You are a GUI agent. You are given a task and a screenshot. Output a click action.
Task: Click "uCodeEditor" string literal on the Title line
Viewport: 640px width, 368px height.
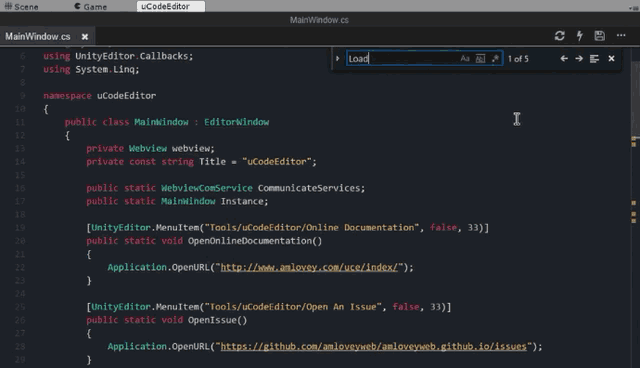tap(277, 162)
